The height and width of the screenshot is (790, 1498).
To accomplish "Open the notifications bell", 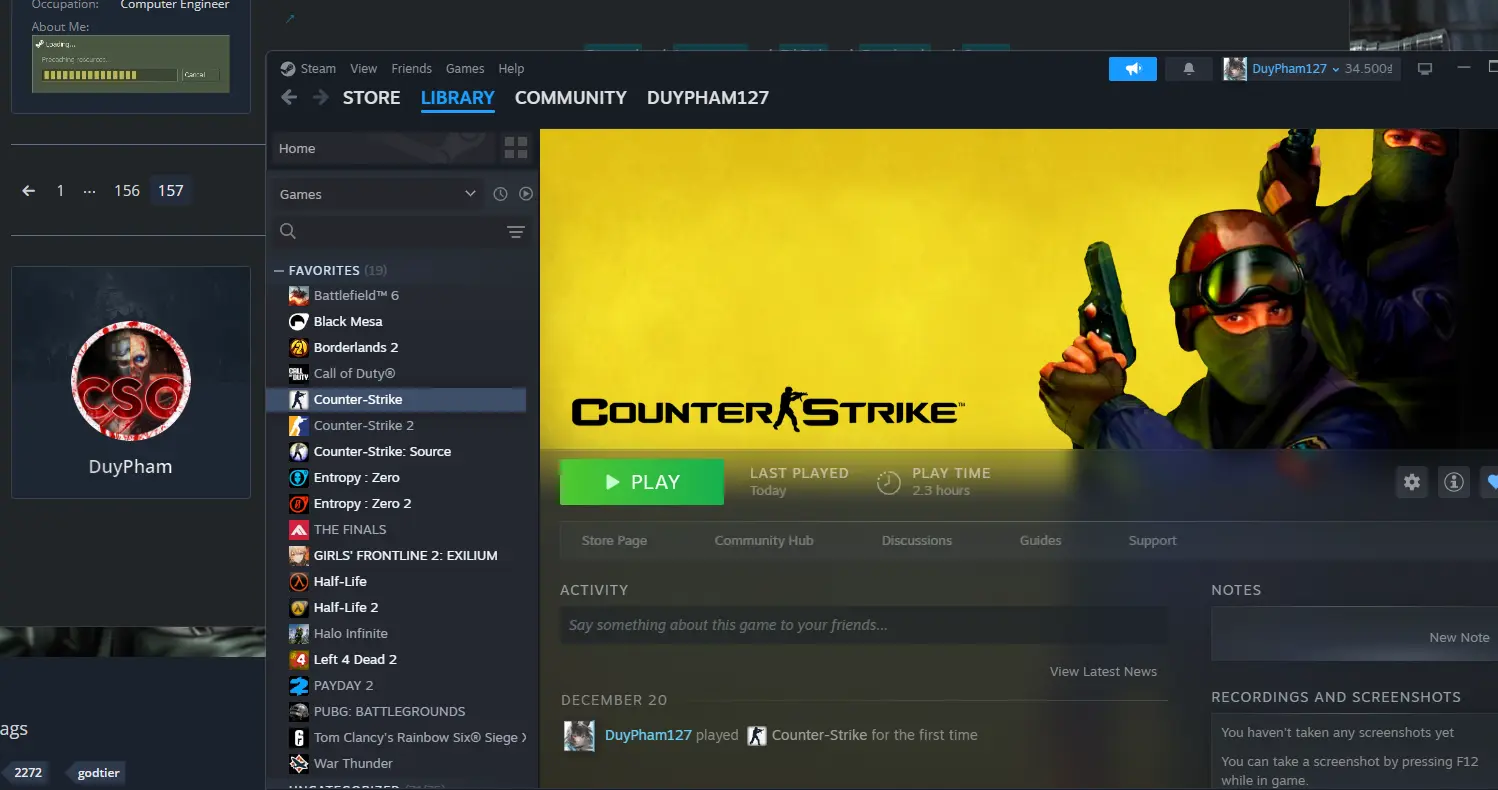I will 1189,69.
